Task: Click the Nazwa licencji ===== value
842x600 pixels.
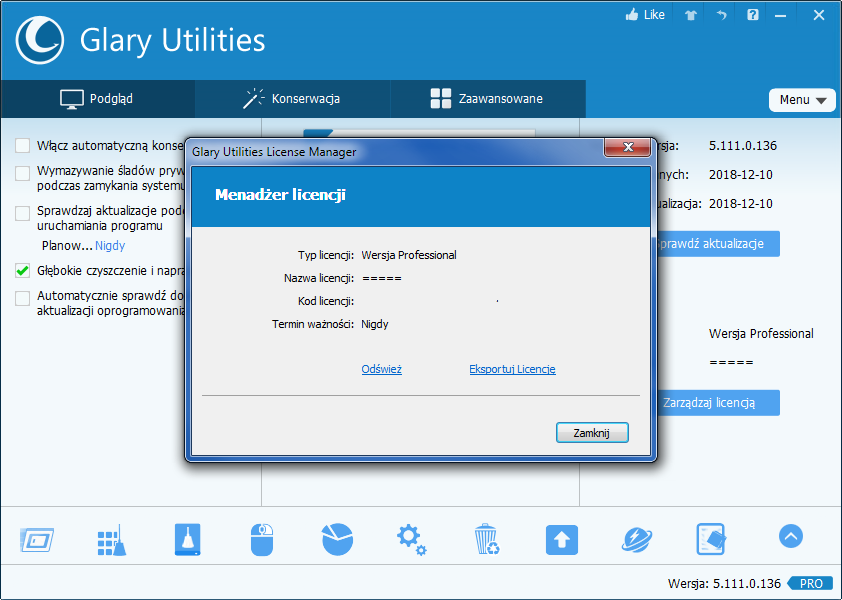Action: coord(382,278)
